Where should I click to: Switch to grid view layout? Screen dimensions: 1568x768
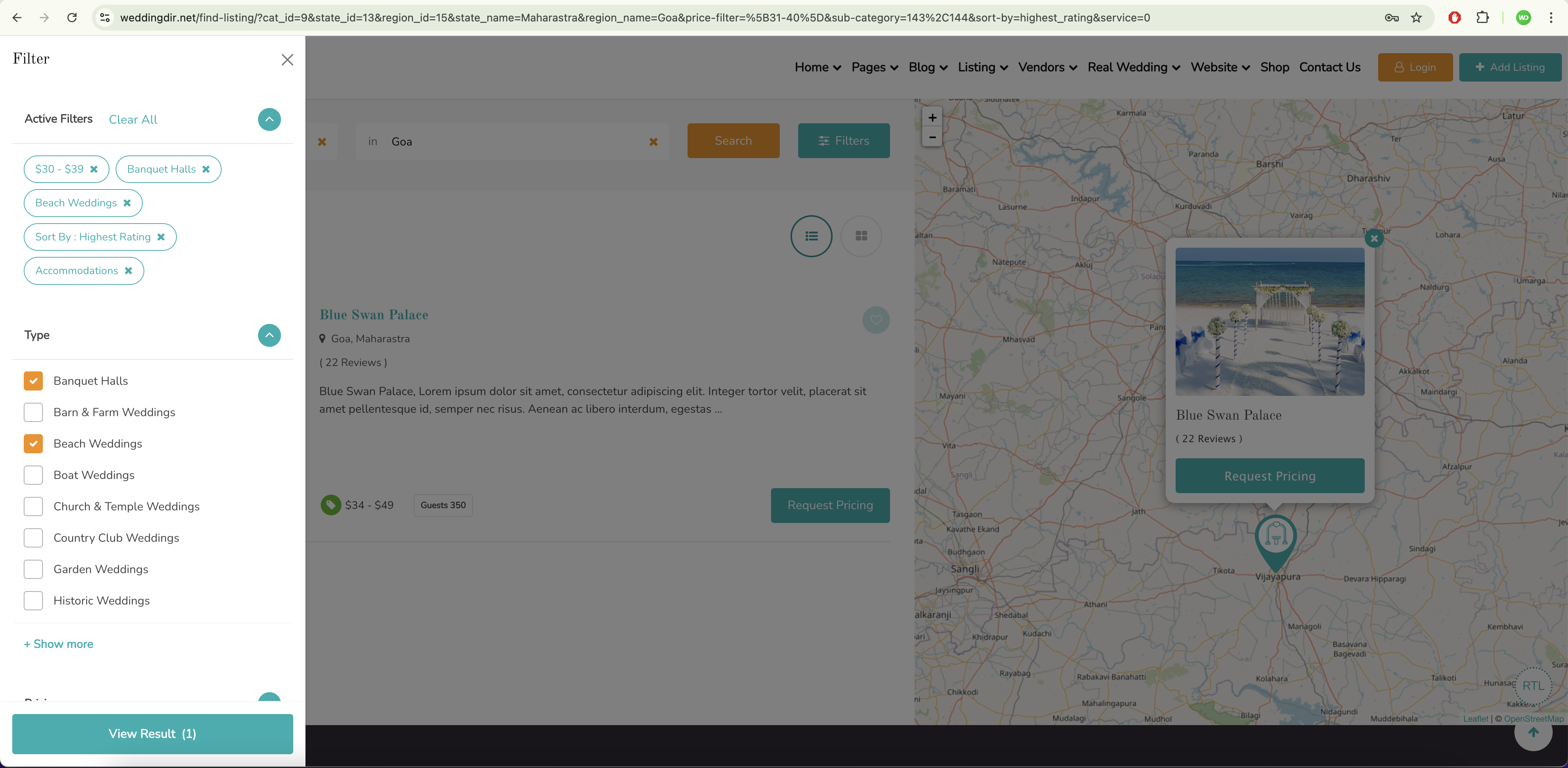pos(861,236)
